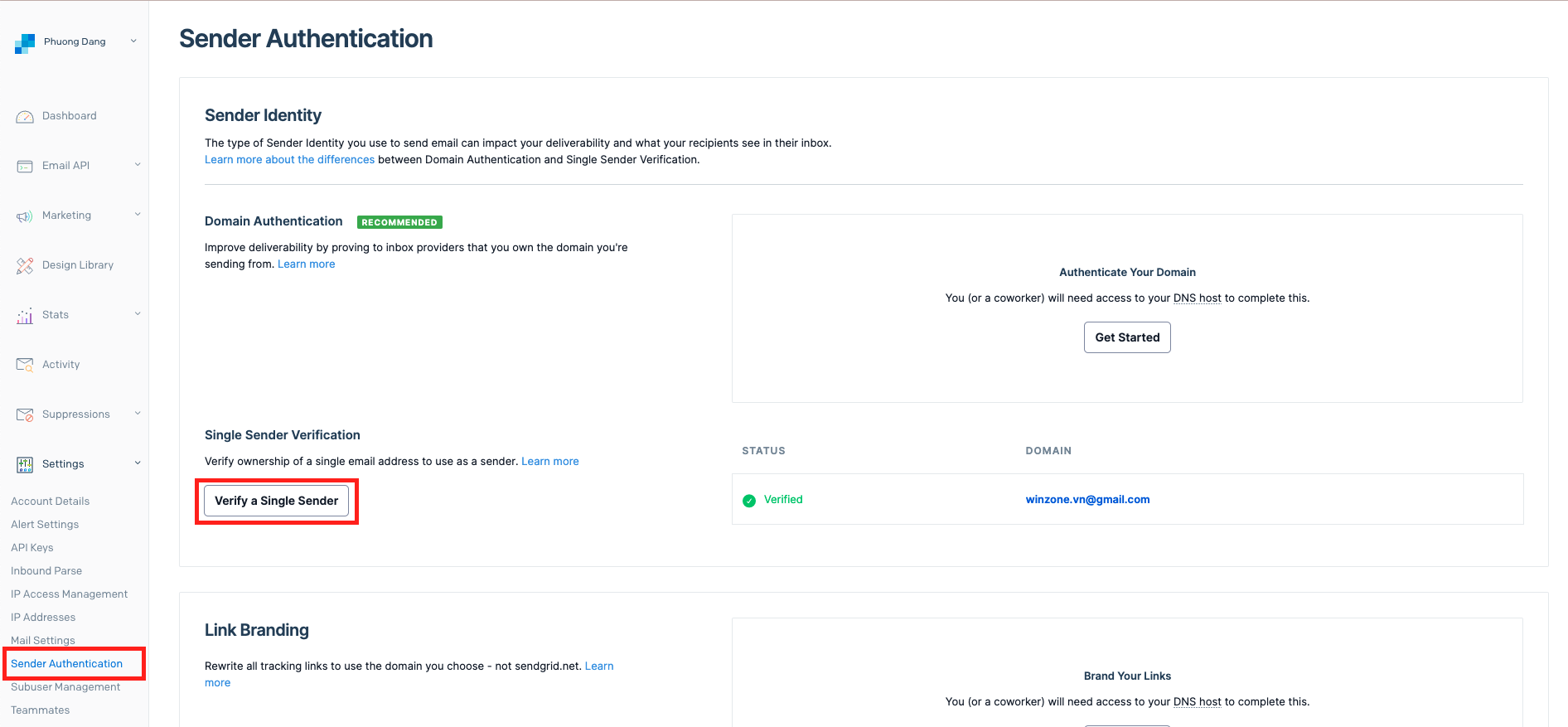The height and width of the screenshot is (727, 1568).
Task: Click the Sender Authentication page title
Action: pos(306,39)
